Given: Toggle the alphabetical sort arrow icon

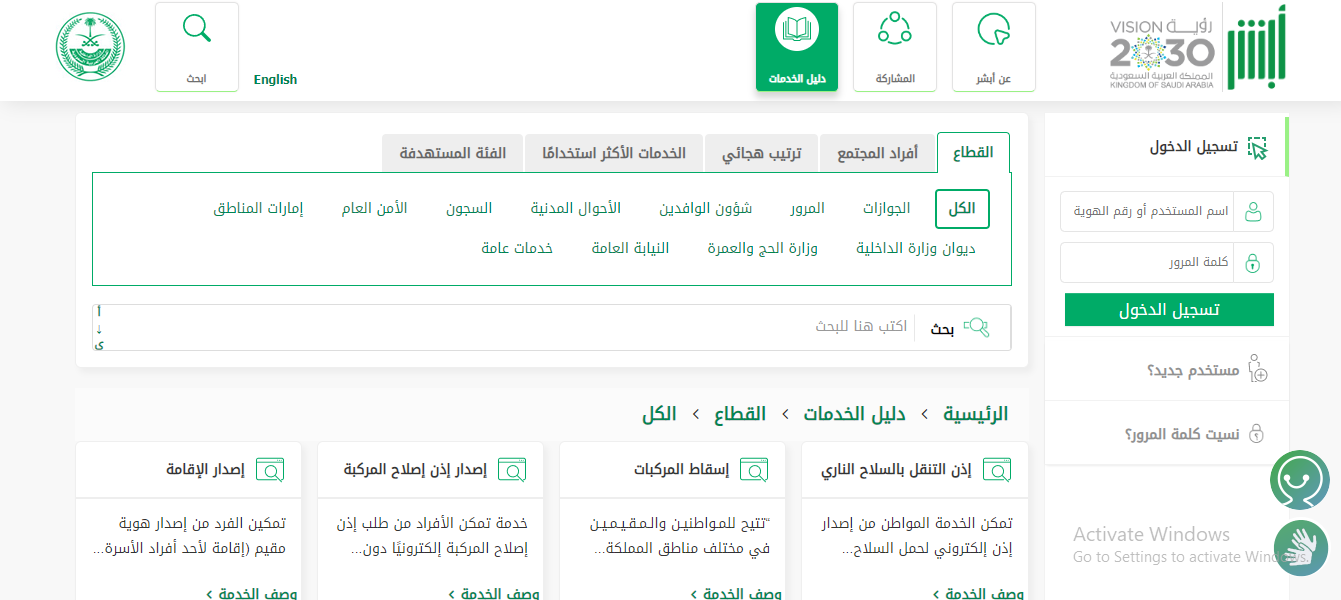Looking at the screenshot, I should click(x=99, y=328).
